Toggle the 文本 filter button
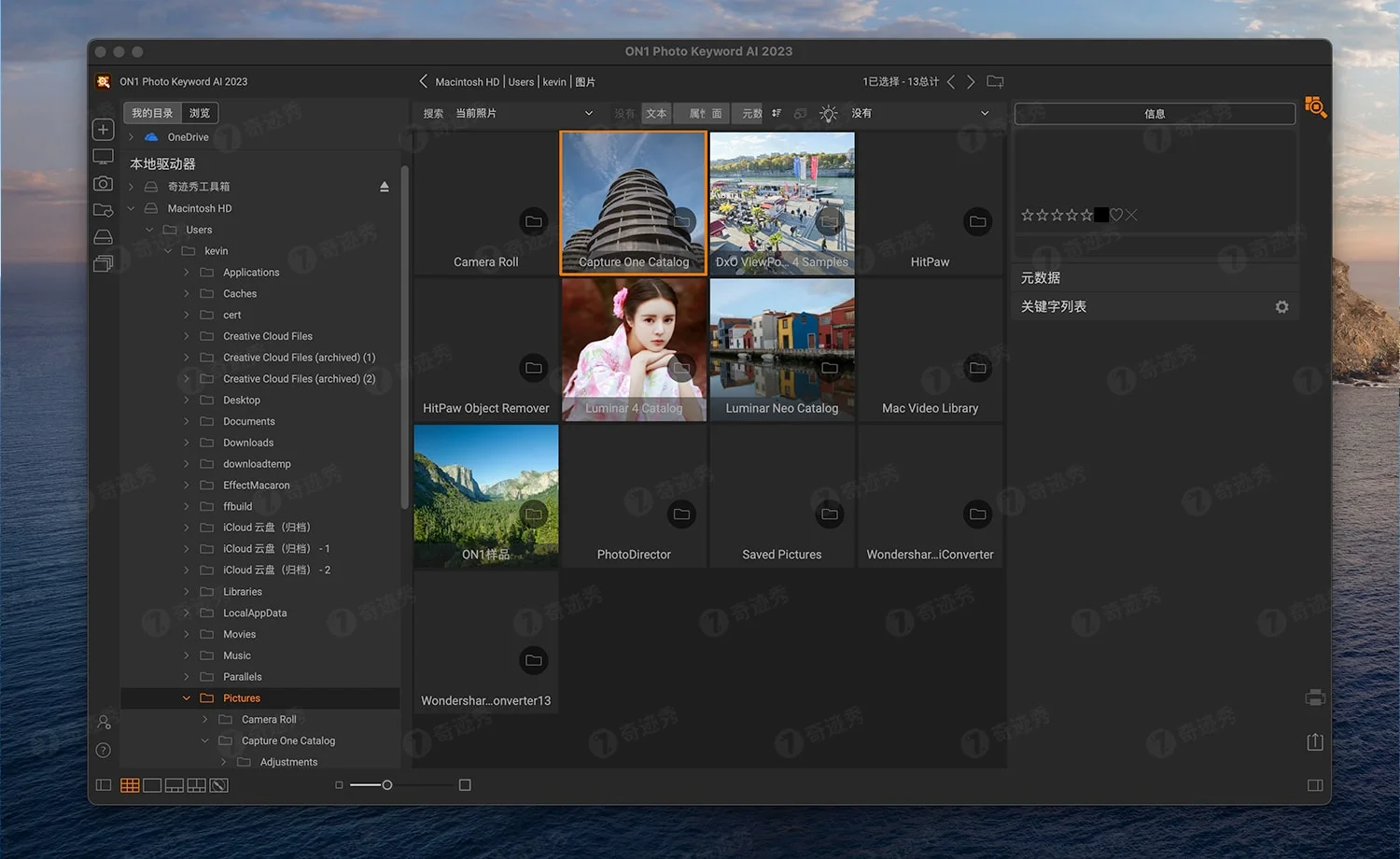 click(x=656, y=113)
